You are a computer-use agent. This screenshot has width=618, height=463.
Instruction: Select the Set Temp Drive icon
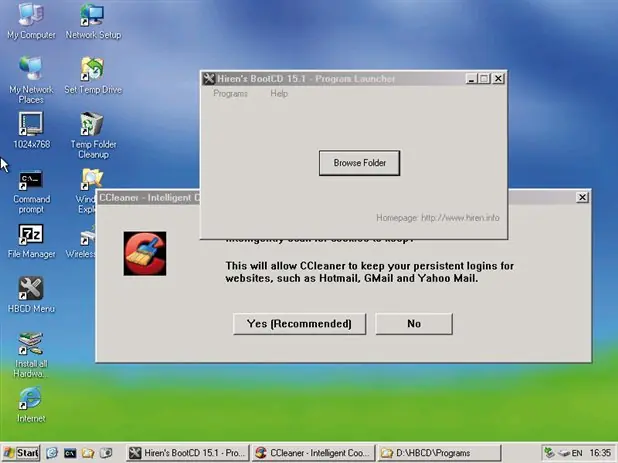[93, 75]
